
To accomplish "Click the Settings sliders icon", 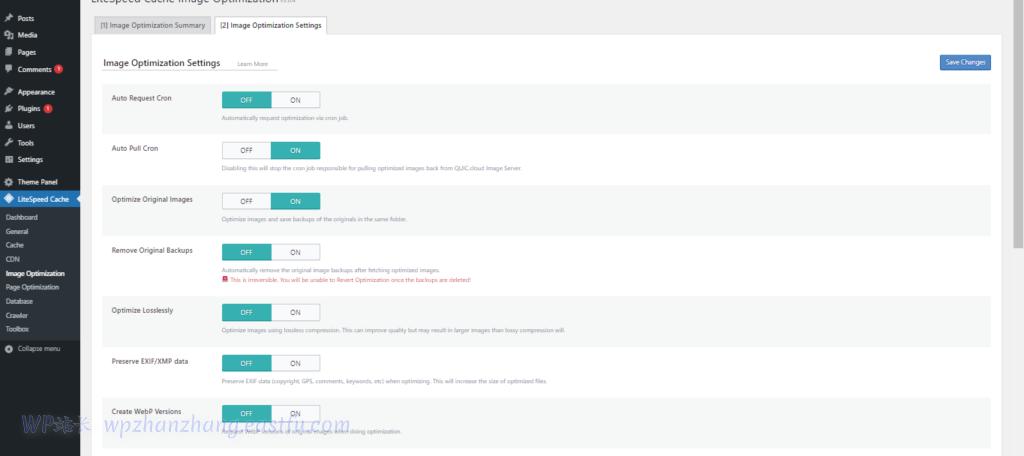I will pyautogui.click(x=8, y=159).
